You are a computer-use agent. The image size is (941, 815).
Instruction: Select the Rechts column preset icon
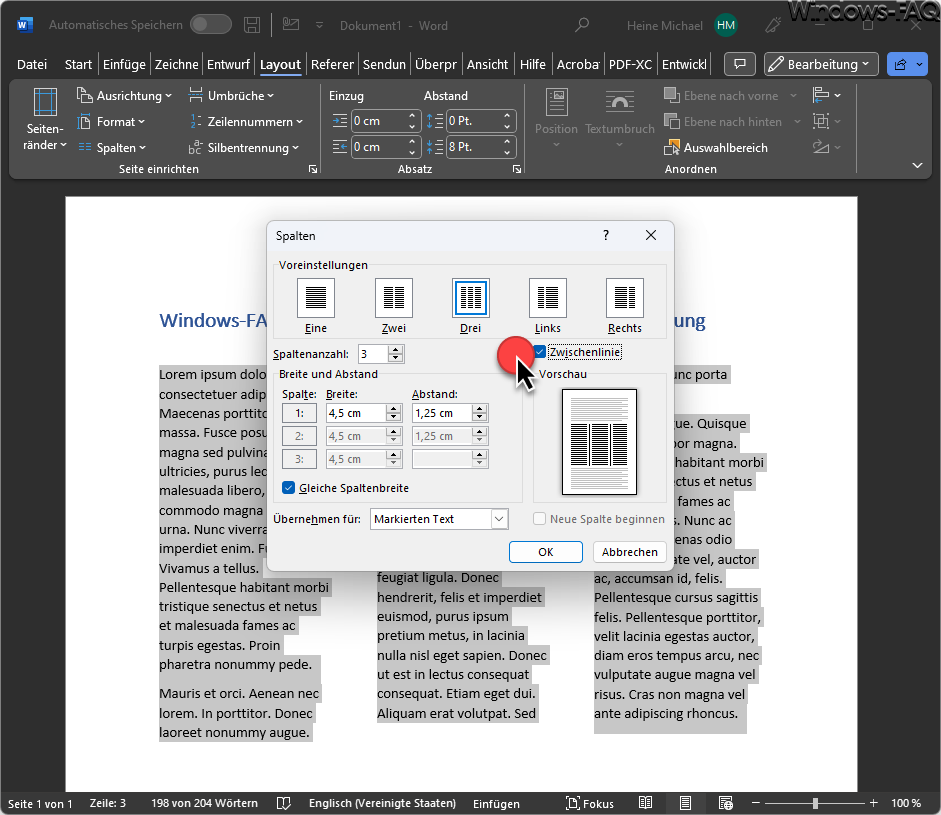click(x=625, y=298)
